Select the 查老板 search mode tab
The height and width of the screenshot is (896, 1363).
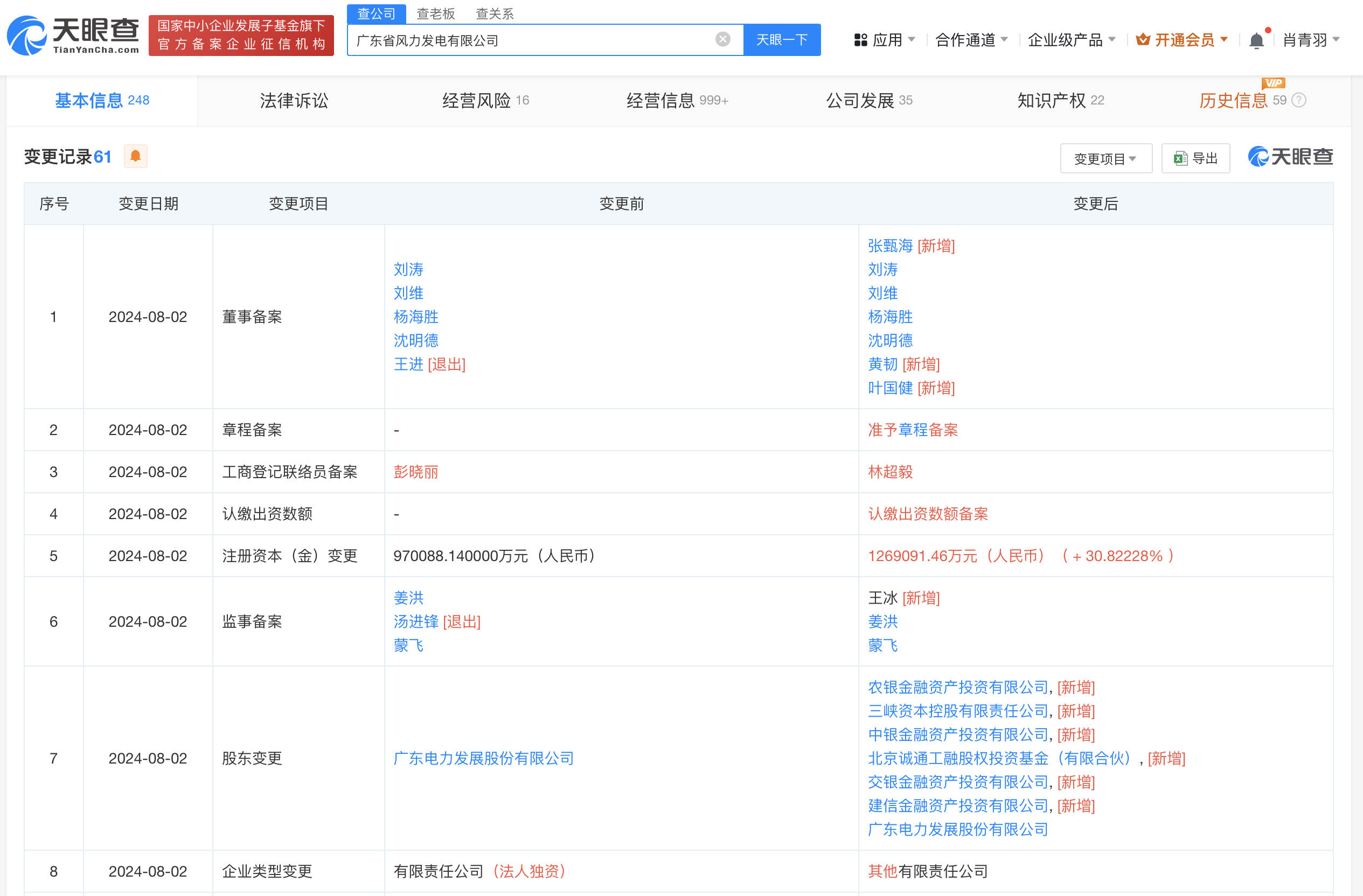[x=435, y=14]
